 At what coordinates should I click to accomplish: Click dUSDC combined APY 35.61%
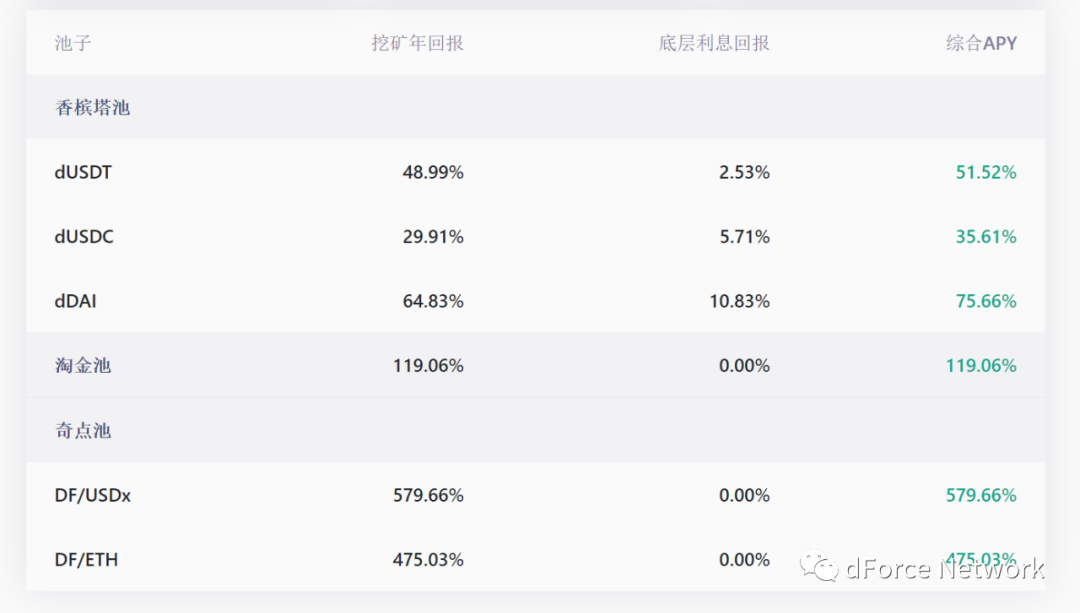pyautogui.click(x=986, y=237)
